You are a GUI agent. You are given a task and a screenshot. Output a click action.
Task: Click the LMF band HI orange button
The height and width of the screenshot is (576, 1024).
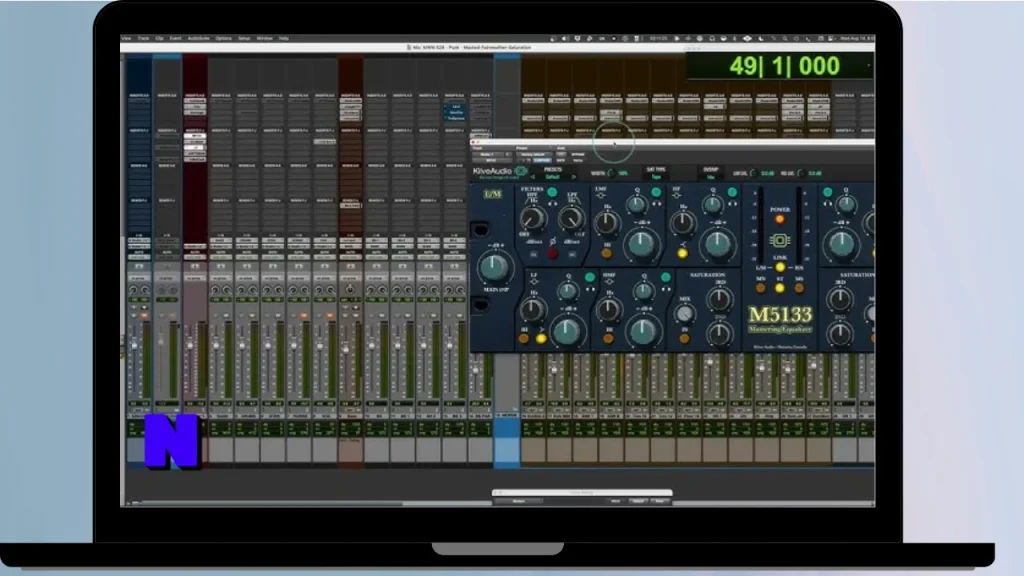coord(606,253)
